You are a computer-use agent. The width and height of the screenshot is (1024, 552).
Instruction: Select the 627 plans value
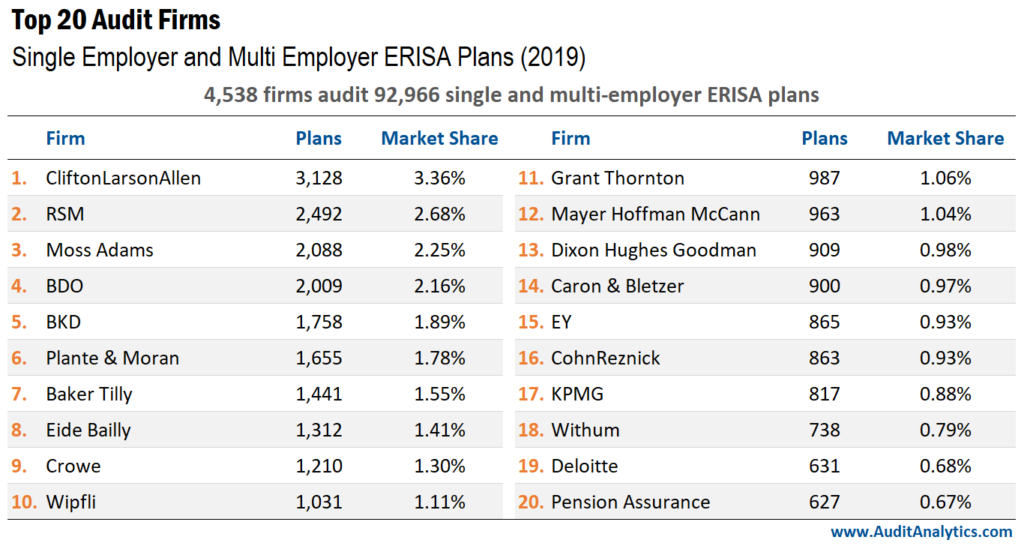pyautogui.click(x=824, y=502)
